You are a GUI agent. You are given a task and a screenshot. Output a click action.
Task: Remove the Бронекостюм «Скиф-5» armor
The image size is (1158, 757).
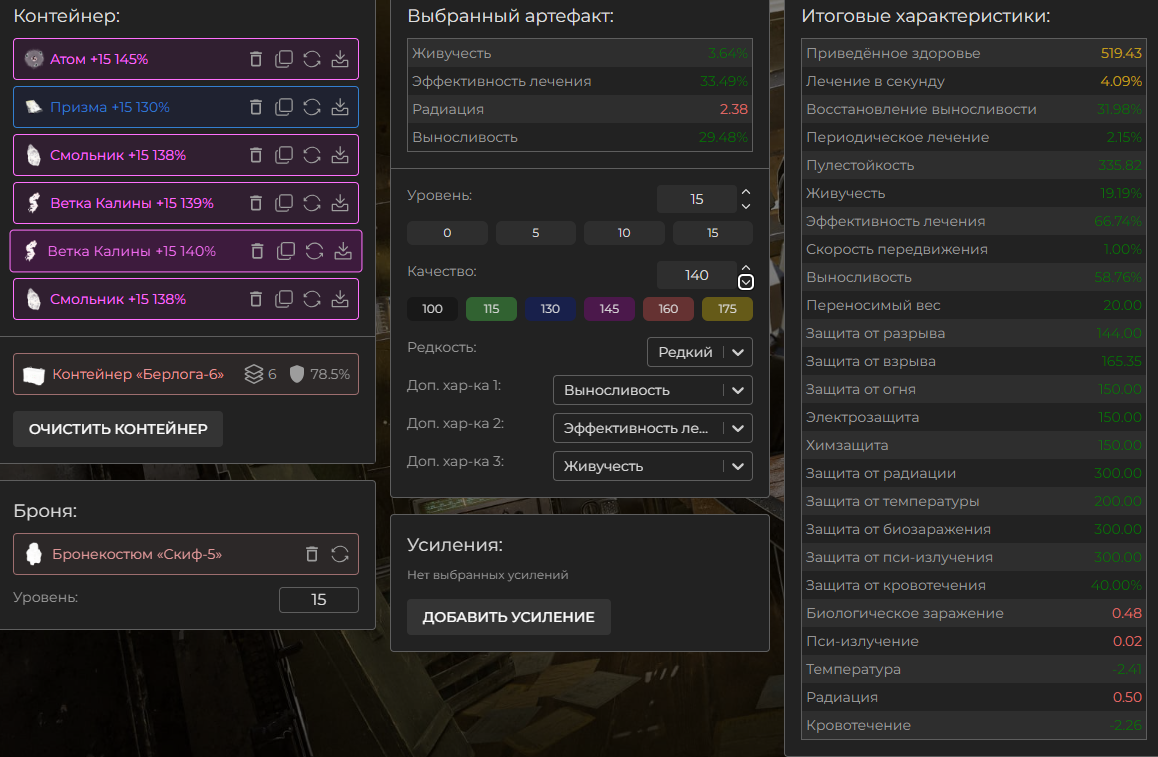coord(312,554)
